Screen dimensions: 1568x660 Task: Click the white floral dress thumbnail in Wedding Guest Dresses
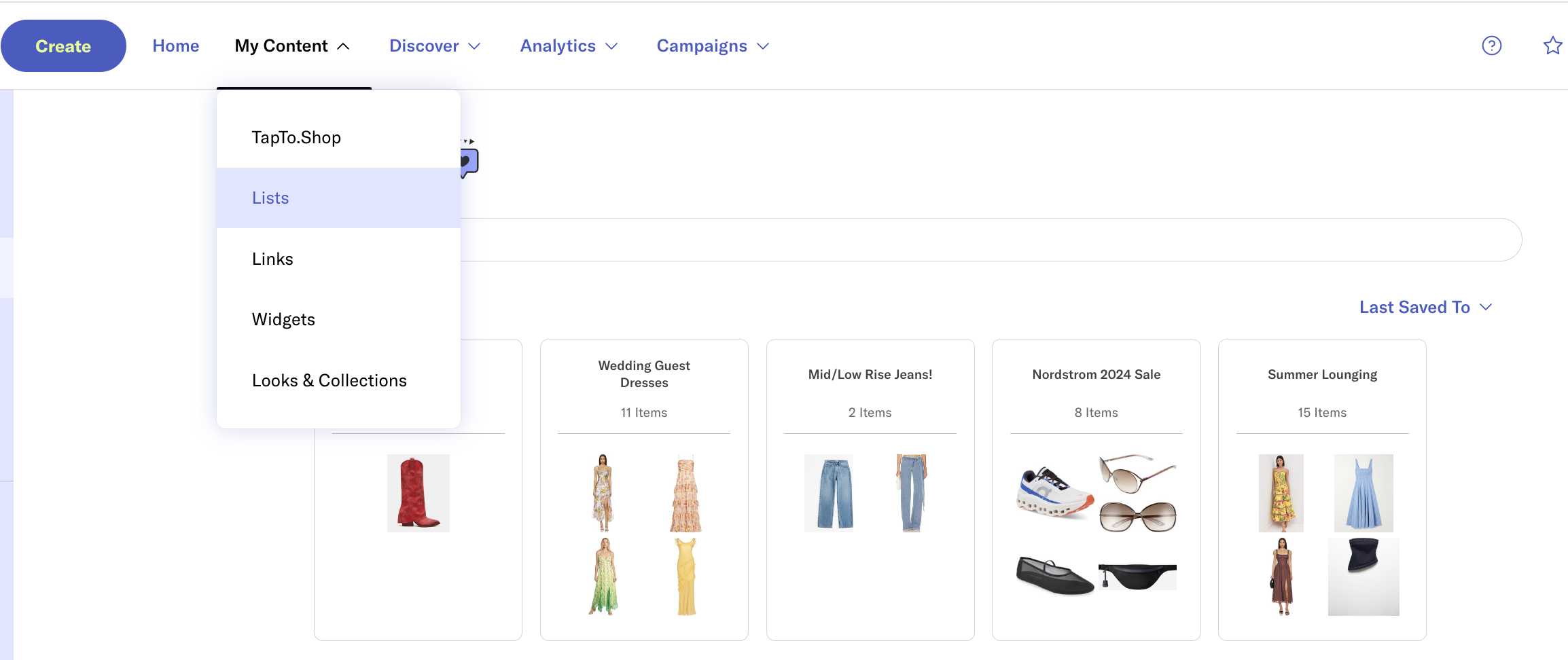coord(603,493)
